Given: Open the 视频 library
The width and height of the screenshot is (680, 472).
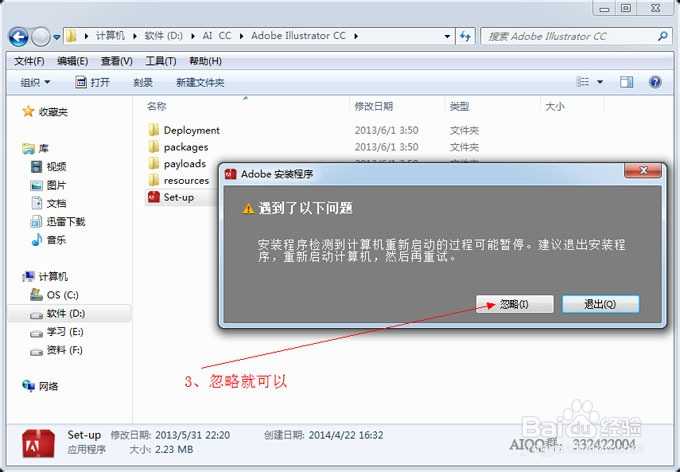Looking at the screenshot, I should click(x=49, y=167).
